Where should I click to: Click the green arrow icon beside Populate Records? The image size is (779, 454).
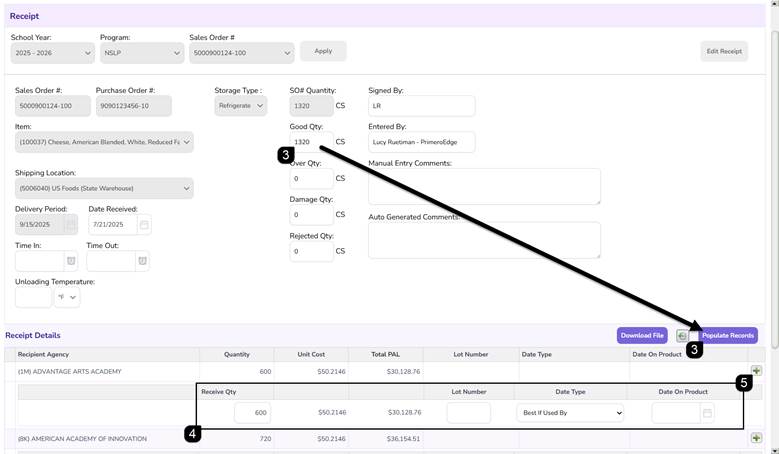(682, 336)
